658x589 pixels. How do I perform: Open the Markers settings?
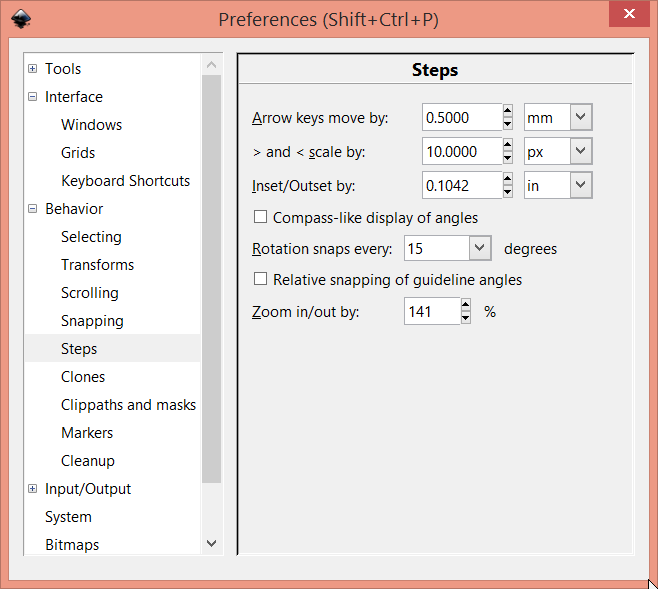tap(87, 433)
